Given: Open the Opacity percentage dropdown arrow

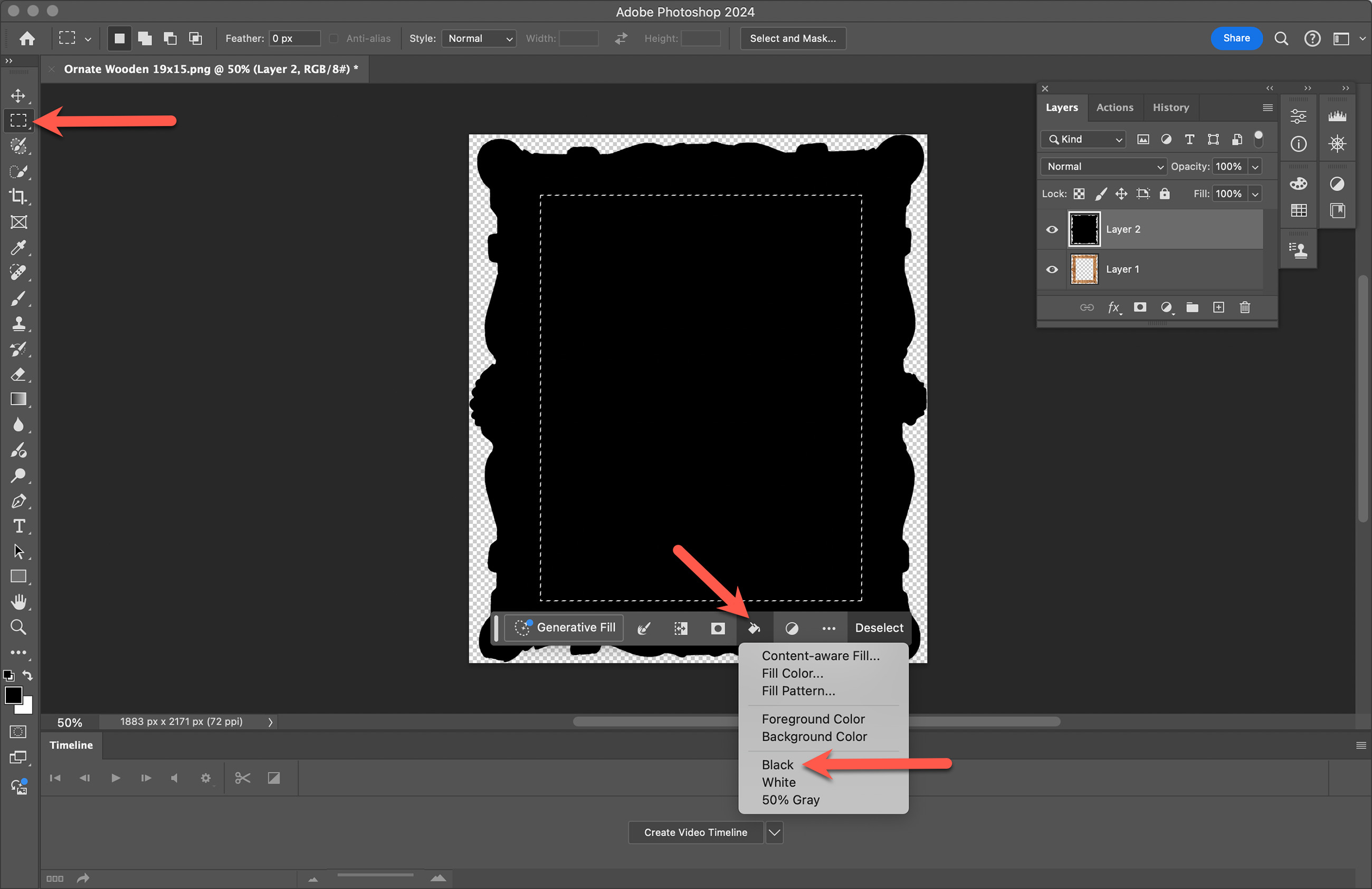Looking at the screenshot, I should (x=1255, y=167).
